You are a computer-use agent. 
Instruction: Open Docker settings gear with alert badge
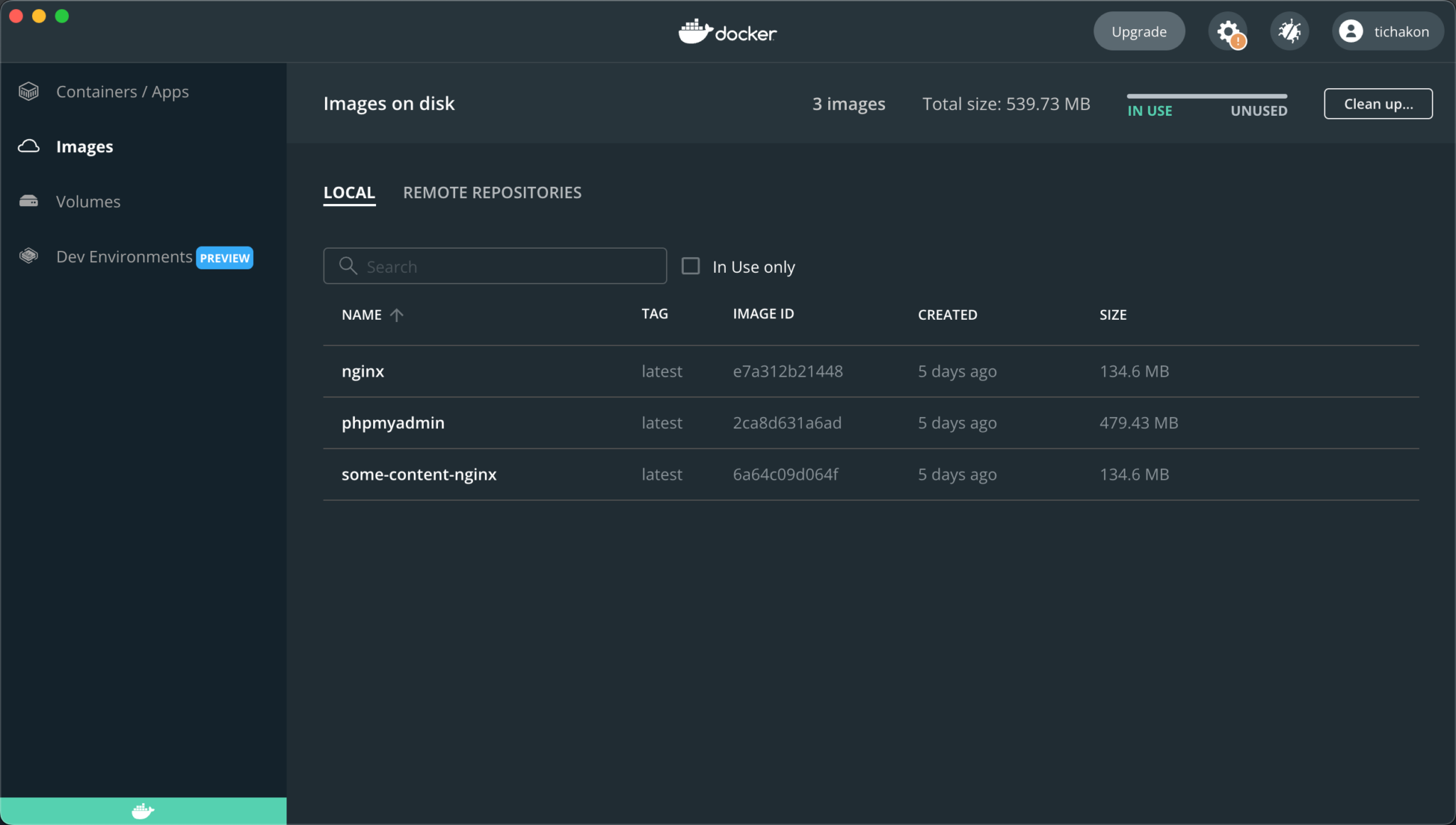(1228, 31)
